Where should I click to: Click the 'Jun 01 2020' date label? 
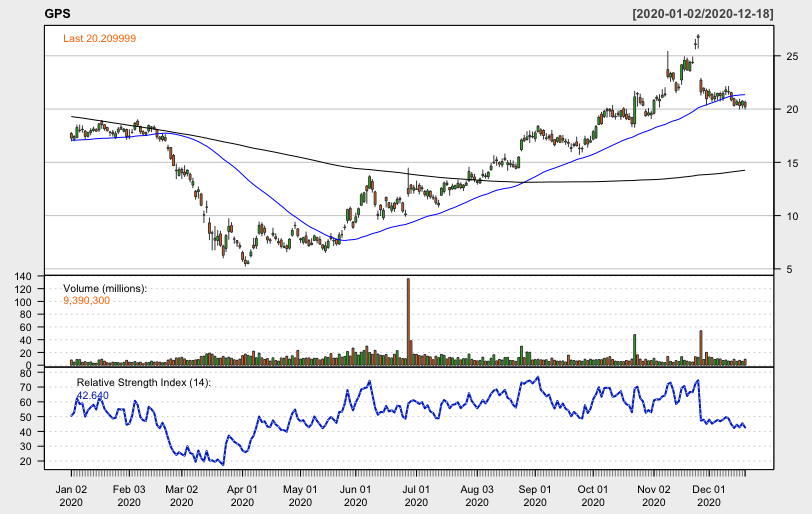point(356,495)
